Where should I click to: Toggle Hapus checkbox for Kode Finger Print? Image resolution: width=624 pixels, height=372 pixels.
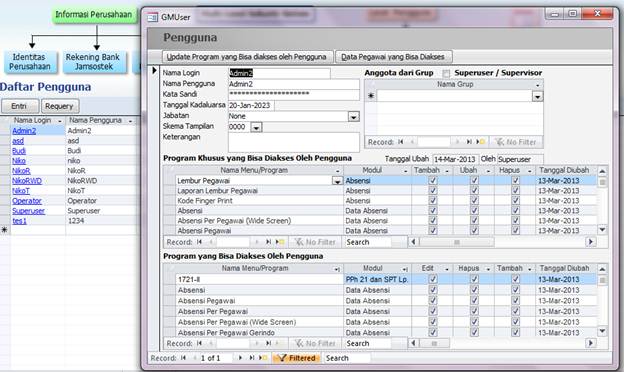pyautogui.click(x=515, y=201)
